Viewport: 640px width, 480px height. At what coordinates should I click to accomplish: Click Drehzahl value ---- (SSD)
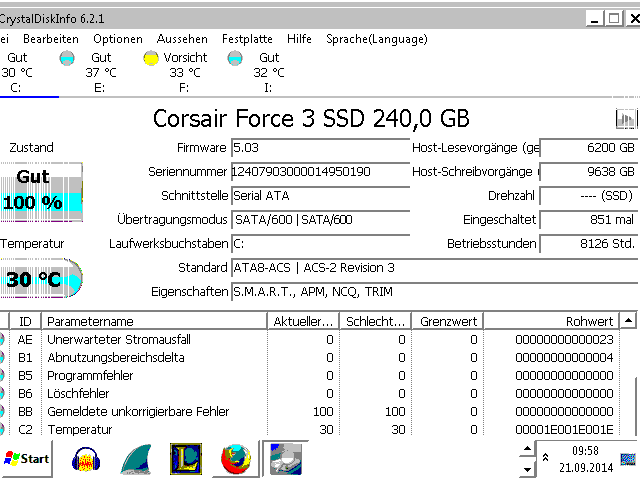[x=589, y=196]
